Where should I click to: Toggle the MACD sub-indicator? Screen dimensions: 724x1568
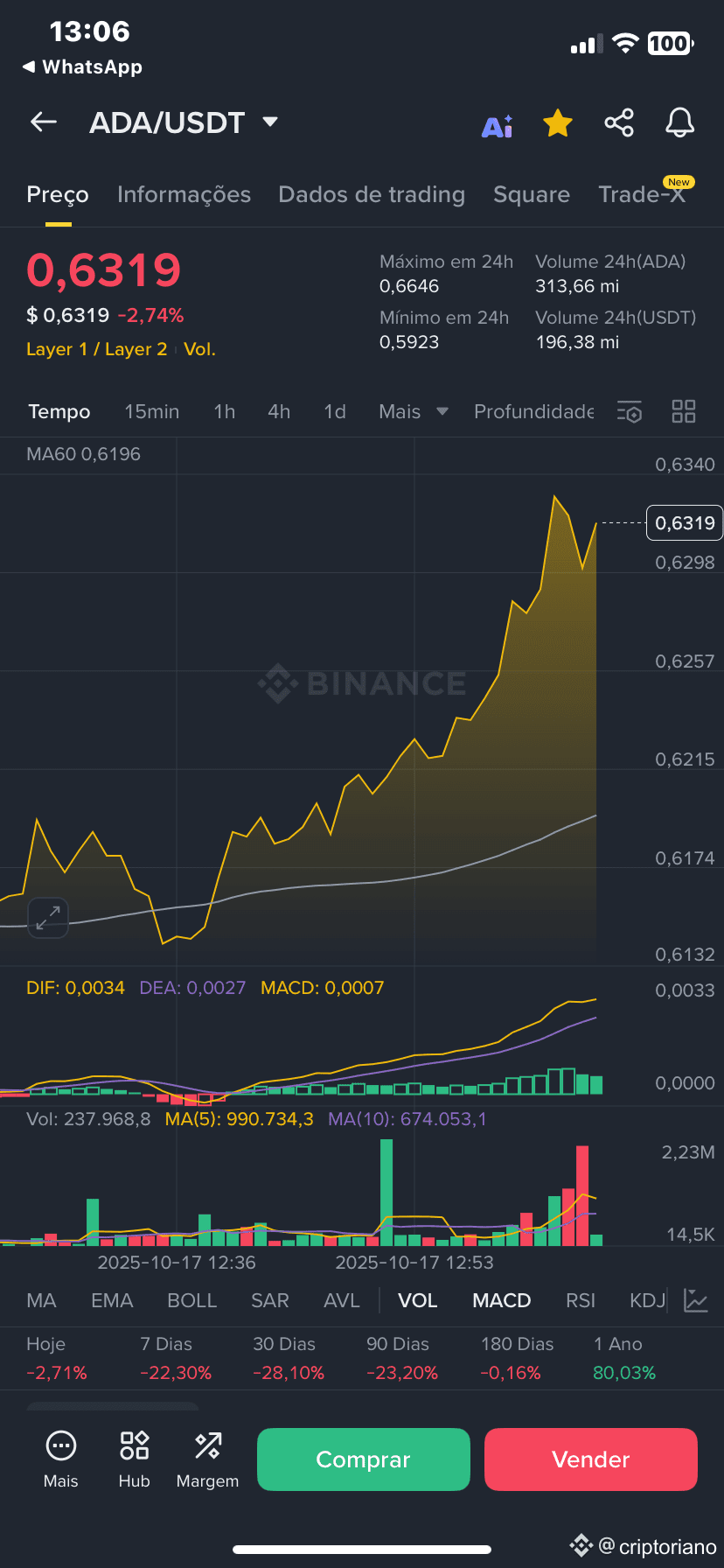502,1300
